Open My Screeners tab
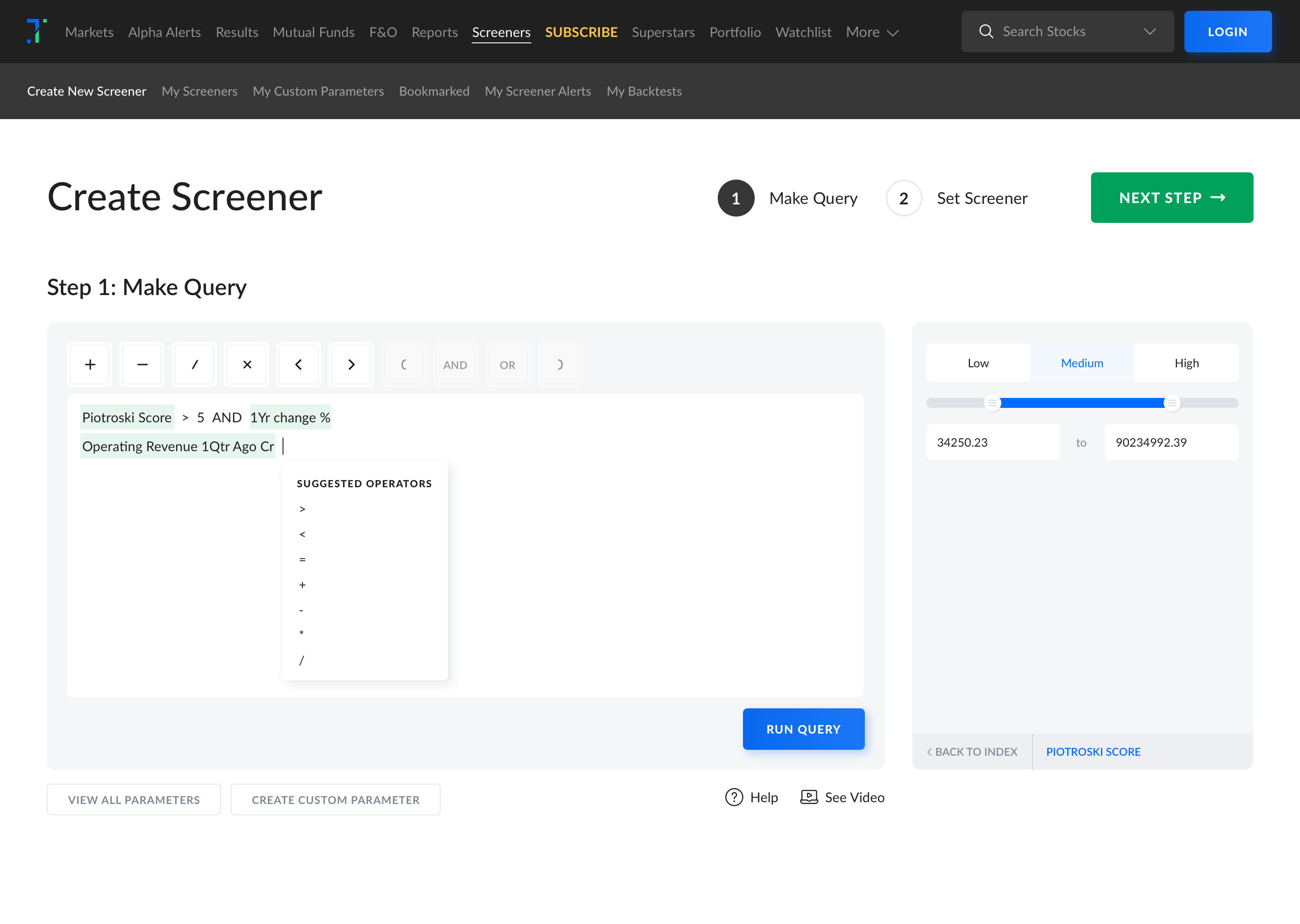Image resolution: width=1300 pixels, height=924 pixels. [199, 91]
